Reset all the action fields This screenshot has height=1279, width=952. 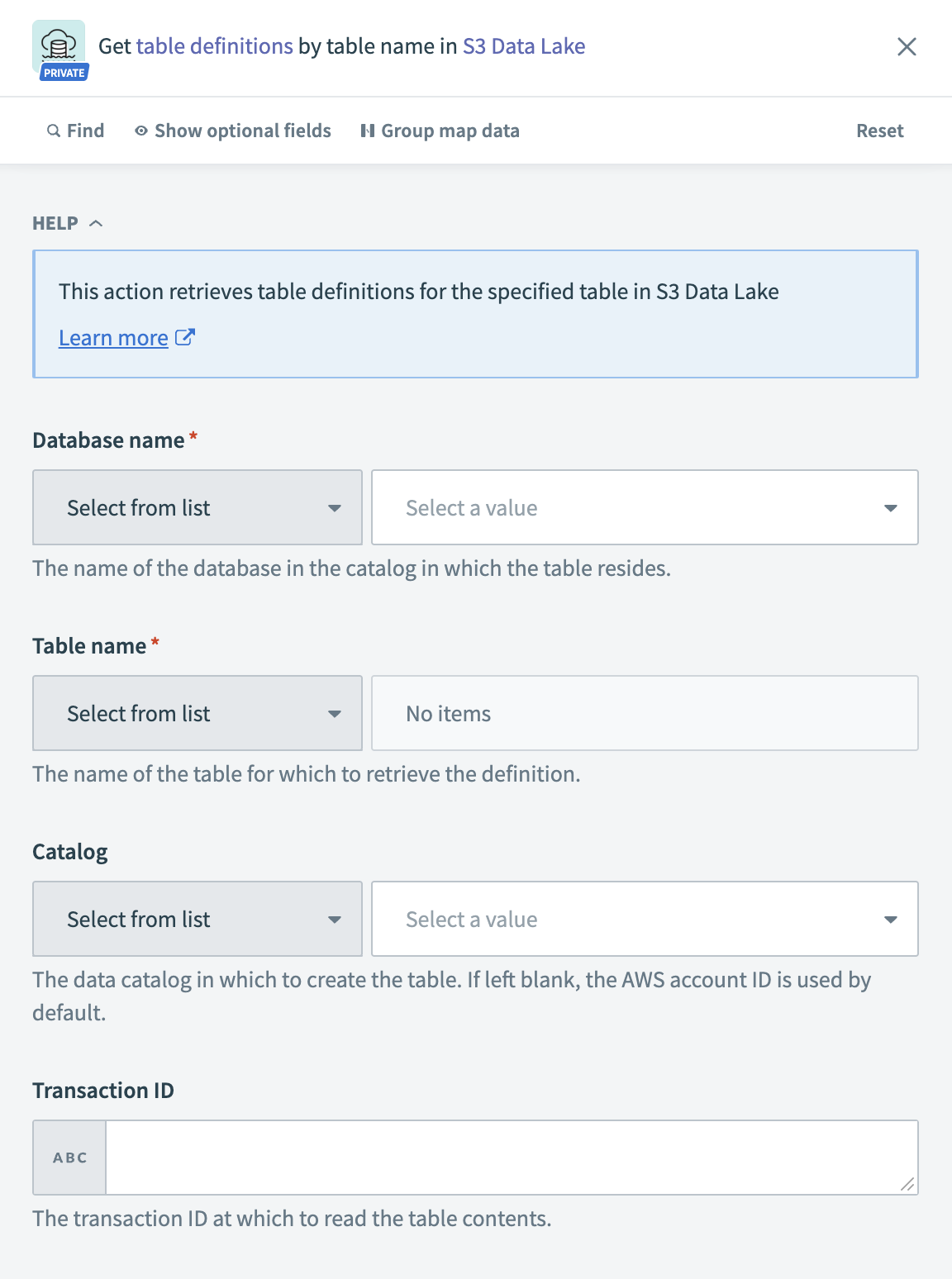[x=879, y=131]
